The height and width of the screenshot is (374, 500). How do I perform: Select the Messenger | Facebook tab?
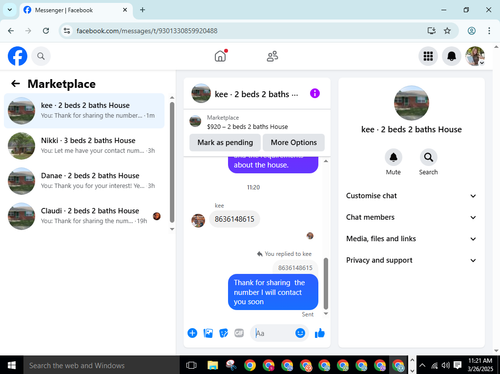76,10
